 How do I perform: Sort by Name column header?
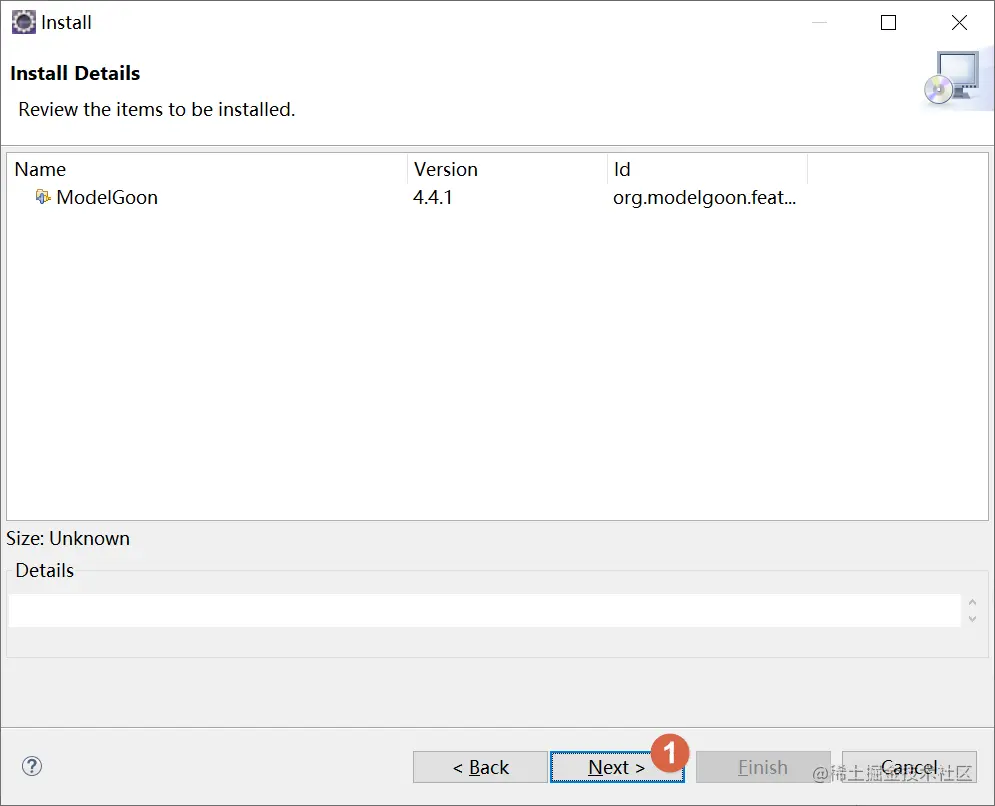208,169
